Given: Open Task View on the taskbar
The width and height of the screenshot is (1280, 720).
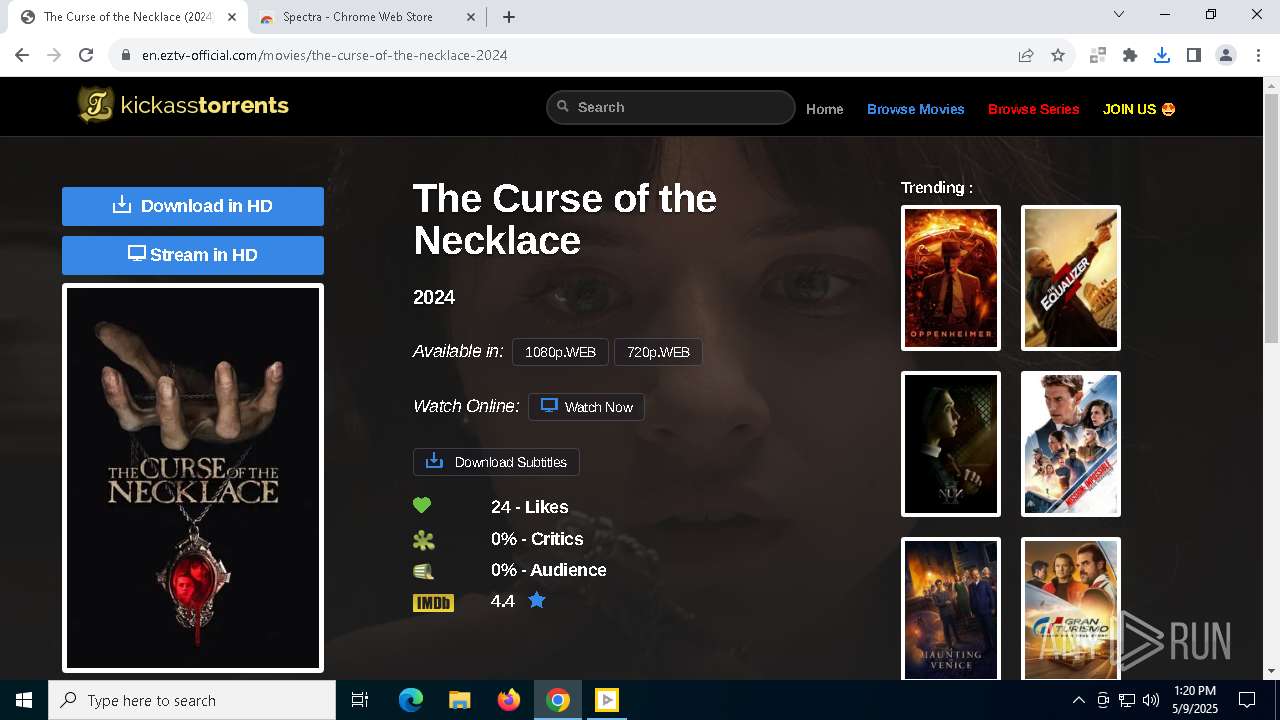Looking at the screenshot, I should tap(360, 700).
